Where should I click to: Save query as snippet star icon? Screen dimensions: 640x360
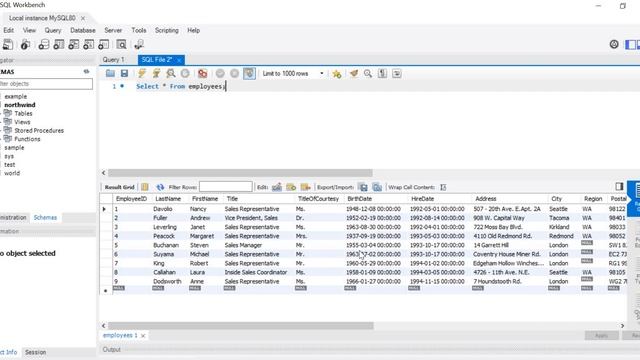pos(337,74)
